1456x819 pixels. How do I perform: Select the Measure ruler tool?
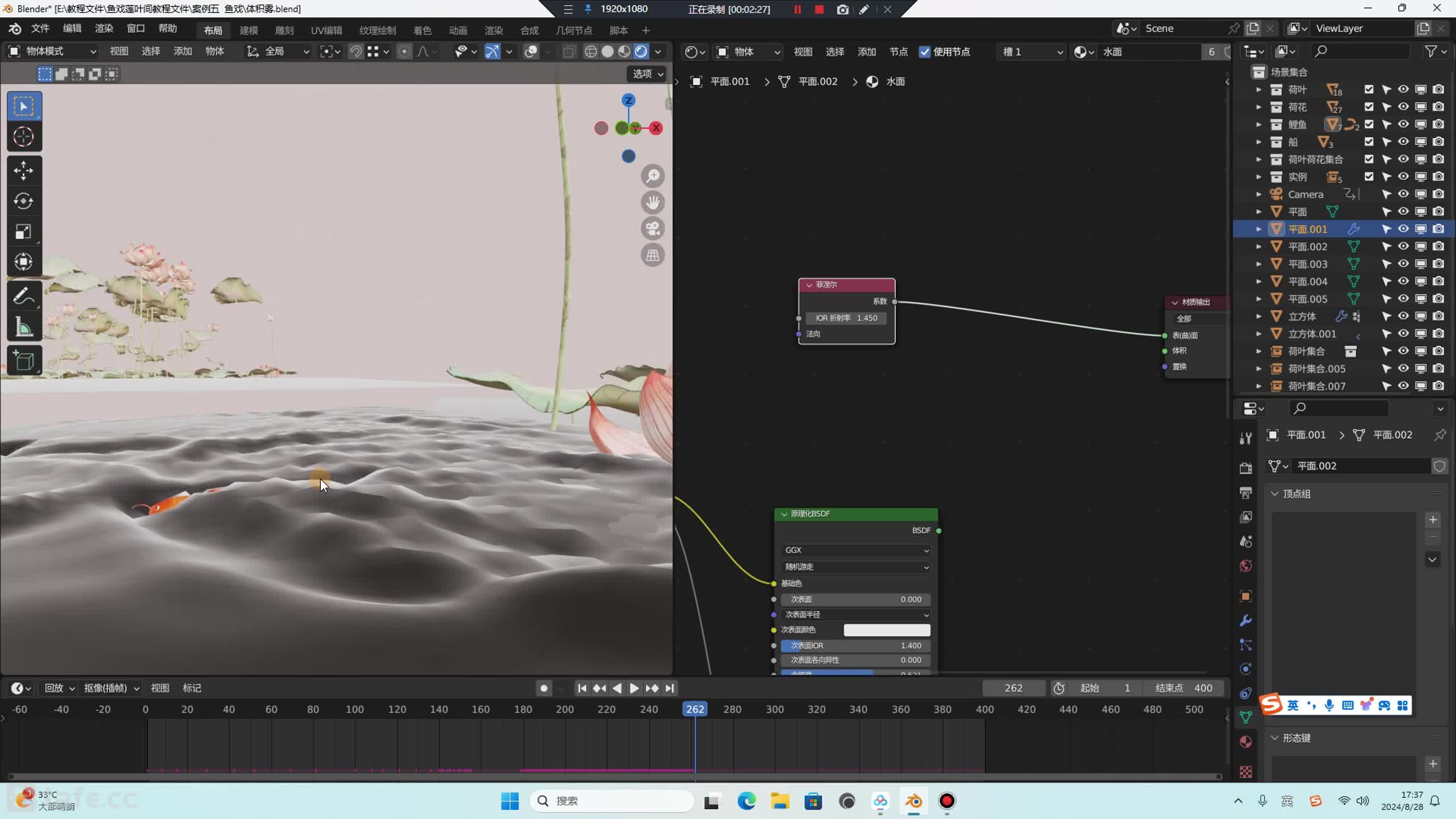[24, 326]
